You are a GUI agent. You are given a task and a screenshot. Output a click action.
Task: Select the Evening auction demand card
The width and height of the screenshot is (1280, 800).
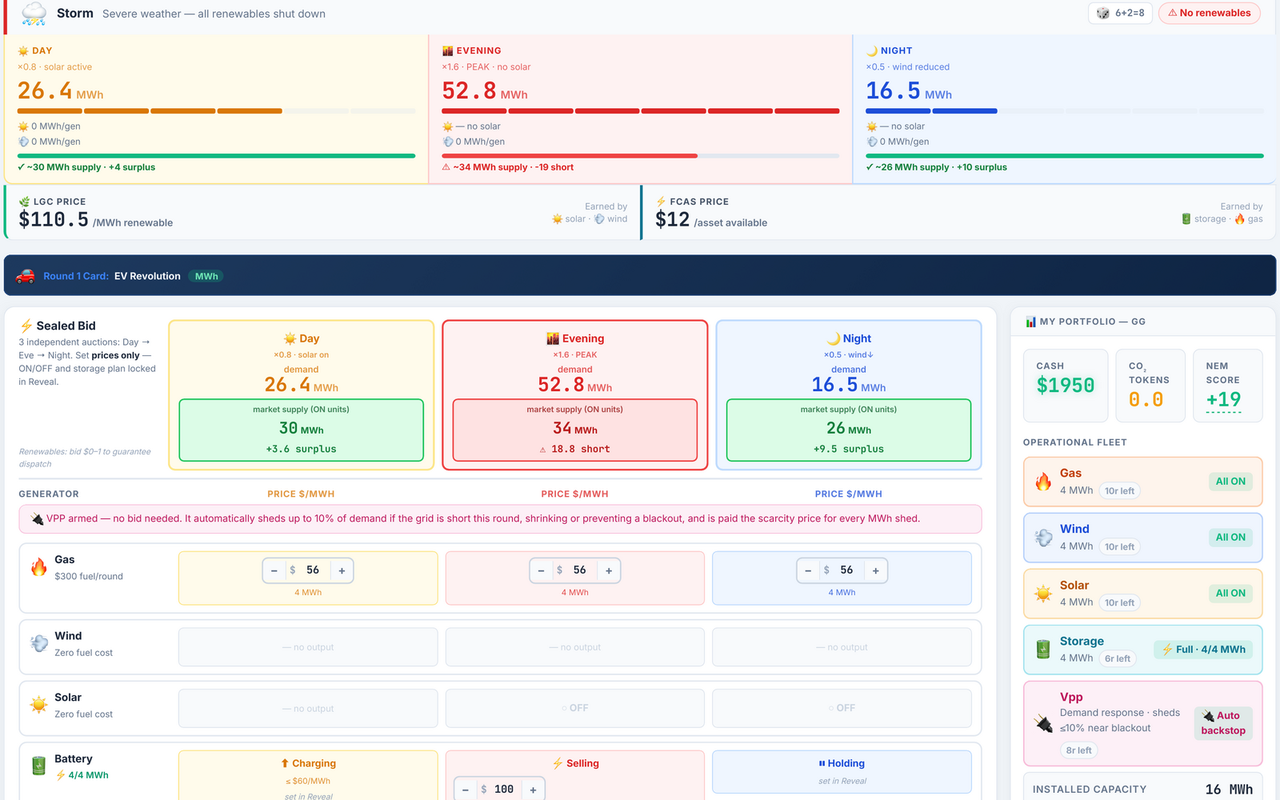(575, 394)
